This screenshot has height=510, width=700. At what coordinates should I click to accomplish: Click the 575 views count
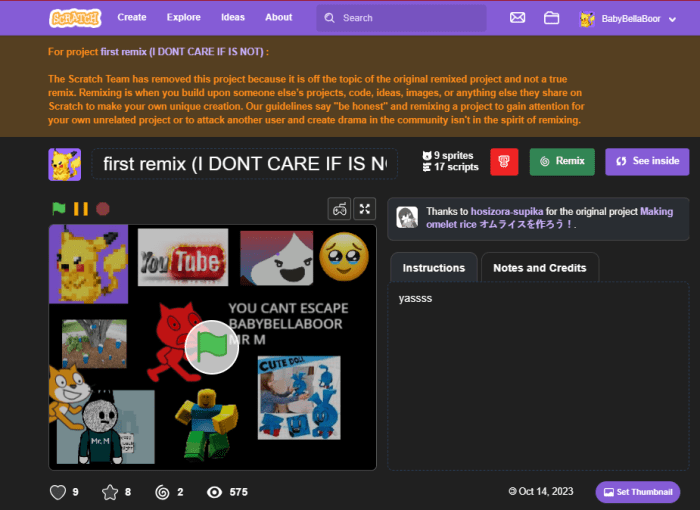click(238, 492)
